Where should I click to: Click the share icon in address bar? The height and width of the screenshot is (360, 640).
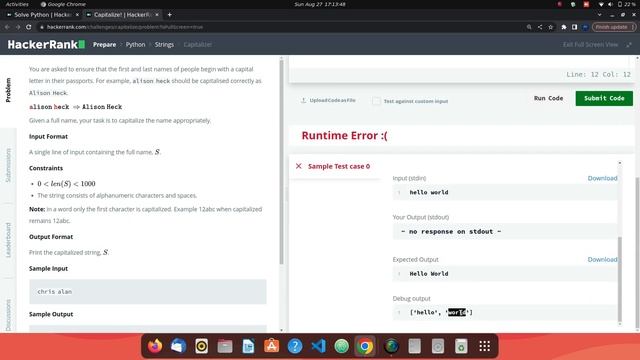[540, 27]
